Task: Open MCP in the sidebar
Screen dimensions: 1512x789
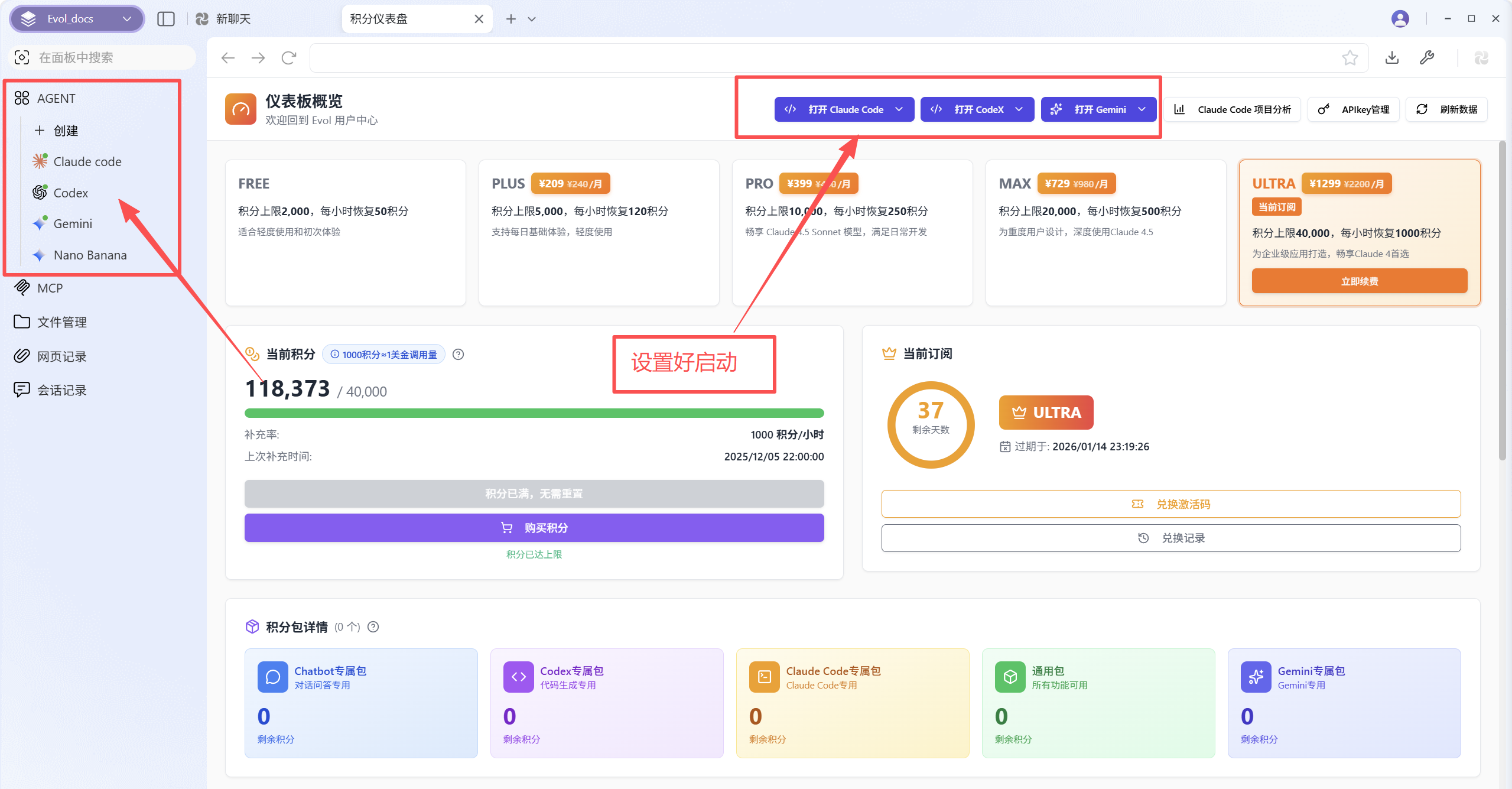Action: [50, 288]
